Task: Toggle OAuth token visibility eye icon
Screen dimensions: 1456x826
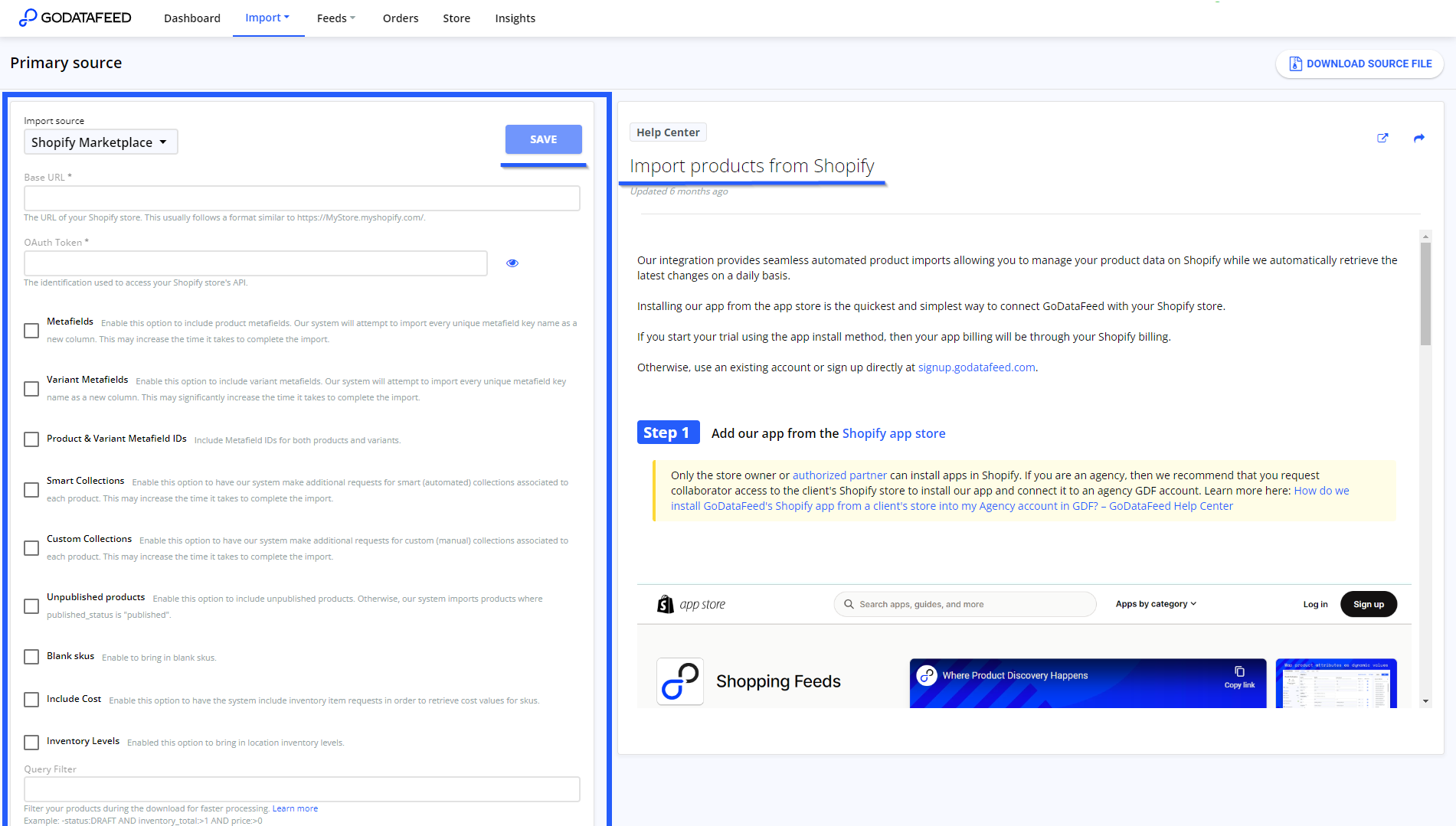Action: pyautogui.click(x=512, y=263)
